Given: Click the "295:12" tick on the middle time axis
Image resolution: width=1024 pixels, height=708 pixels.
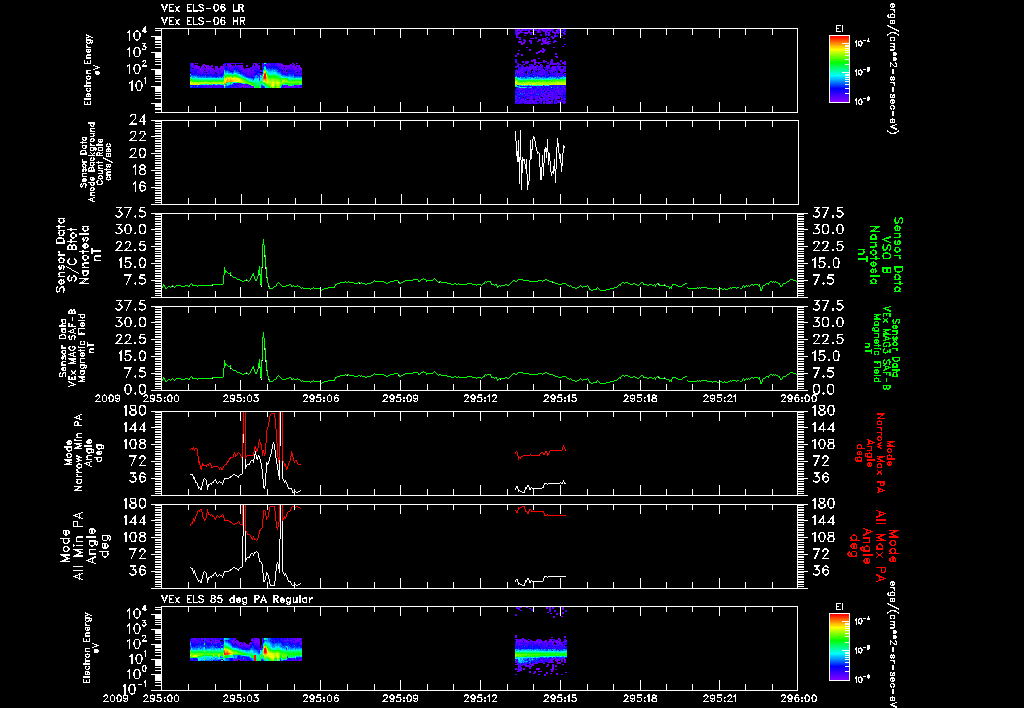Looking at the screenshot, I should [x=480, y=398].
